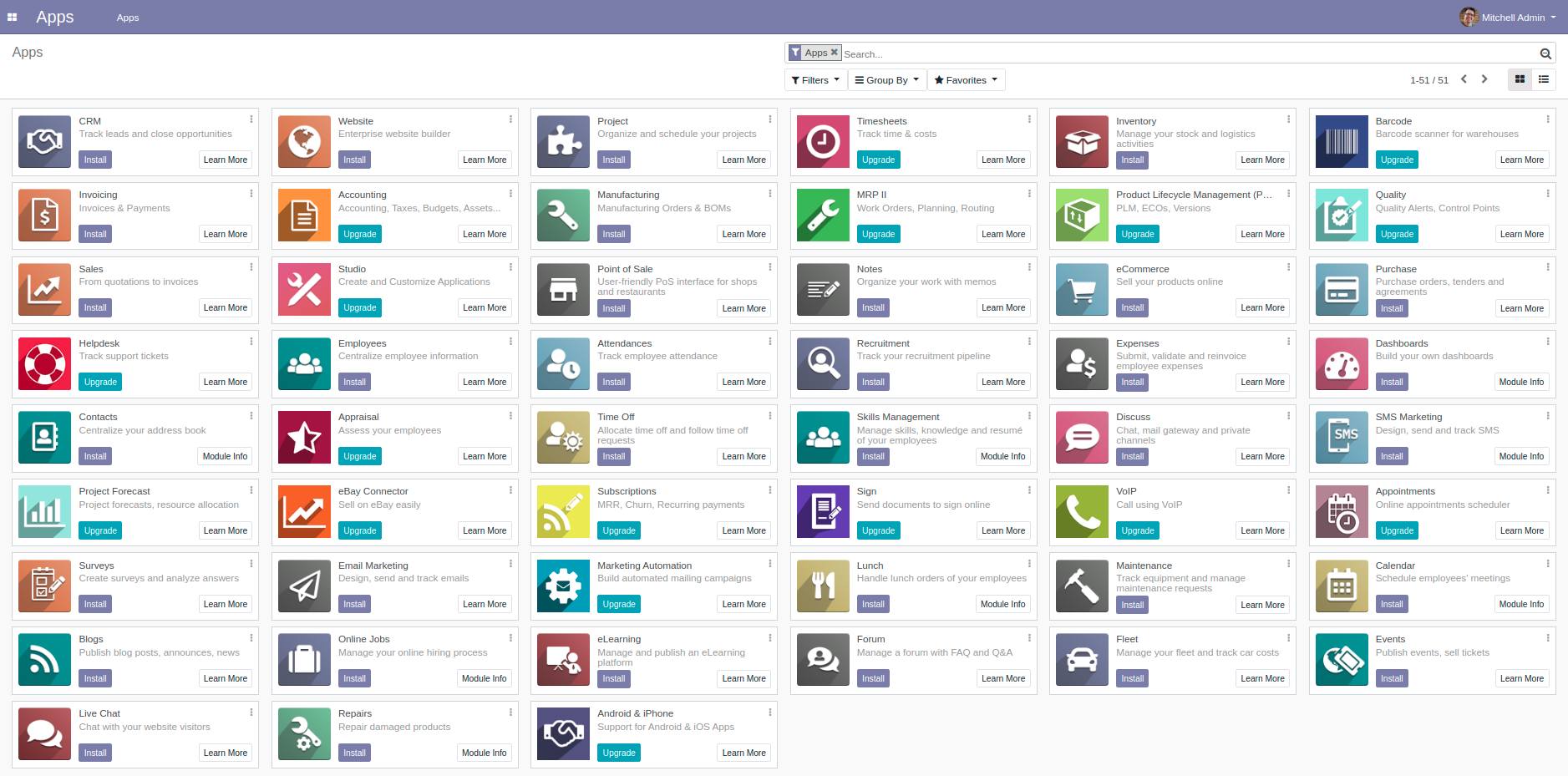Open the Favorites dropdown
Screen dimensions: 1568x776
(966, 79)
